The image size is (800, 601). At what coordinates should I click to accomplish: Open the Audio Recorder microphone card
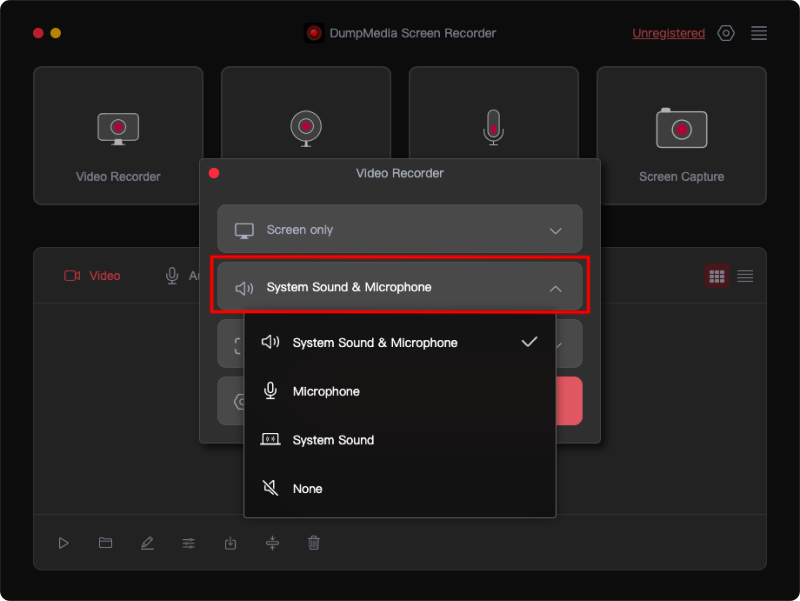tap(493, 113)
